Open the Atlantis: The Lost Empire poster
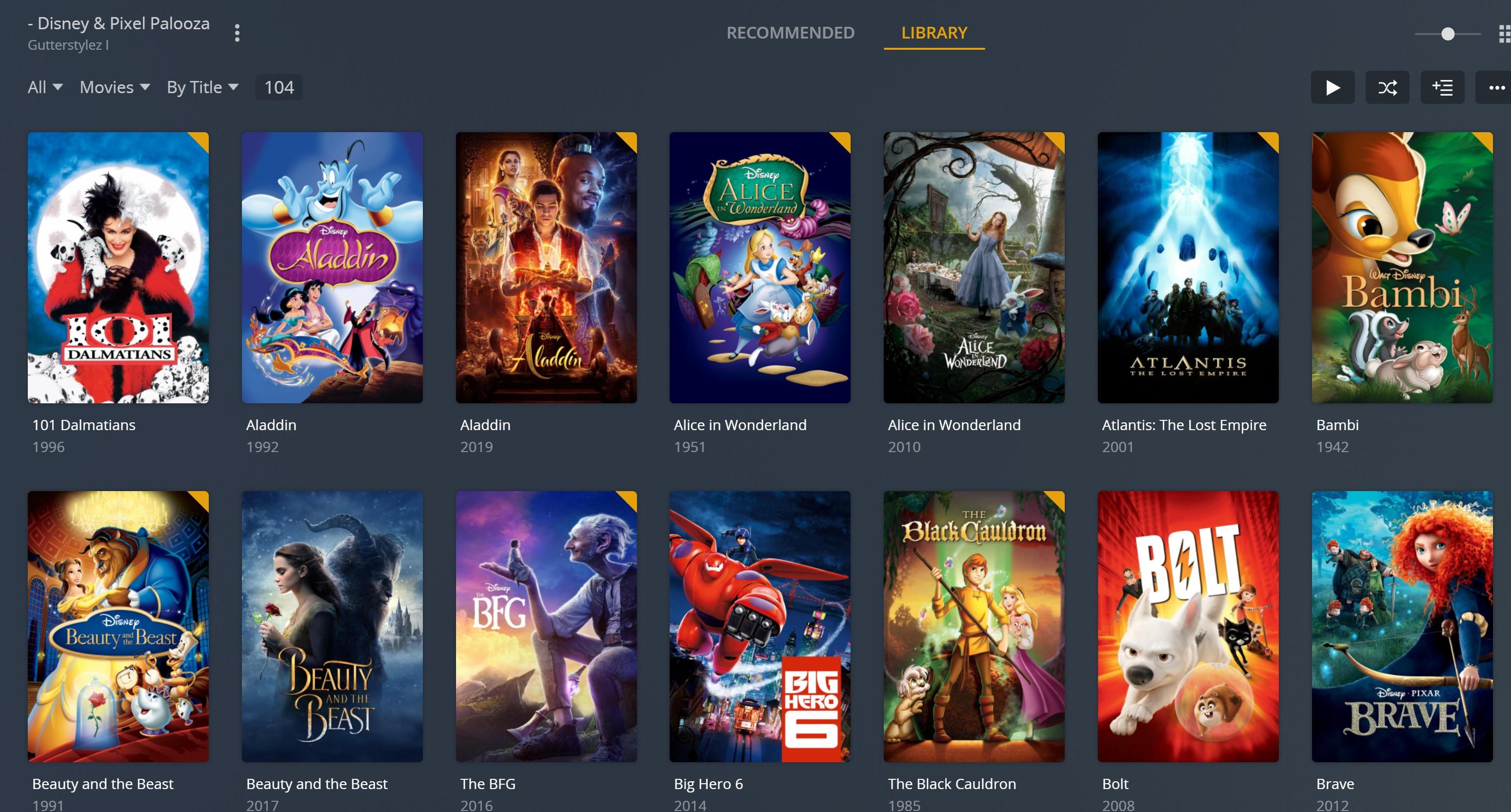 pyautogui.click(x=1188, y=268)
